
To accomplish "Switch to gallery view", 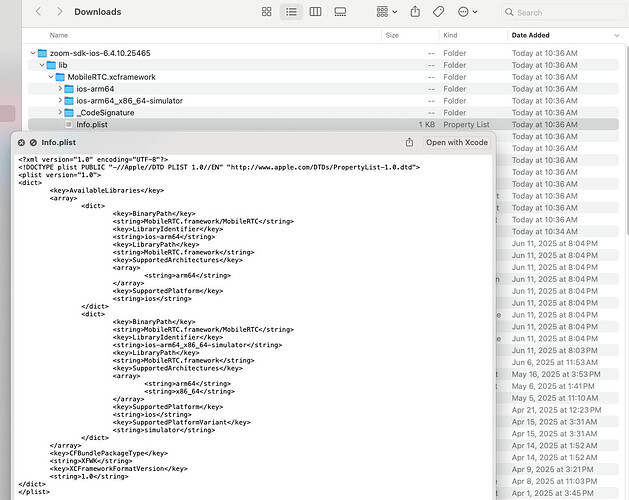I will pyautogui.click(x=340, y=12).
